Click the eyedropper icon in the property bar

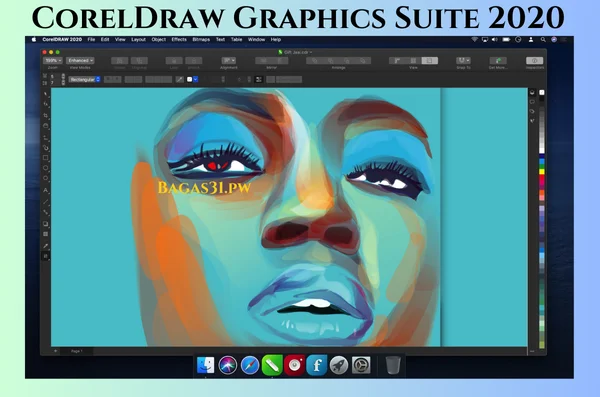179,79
